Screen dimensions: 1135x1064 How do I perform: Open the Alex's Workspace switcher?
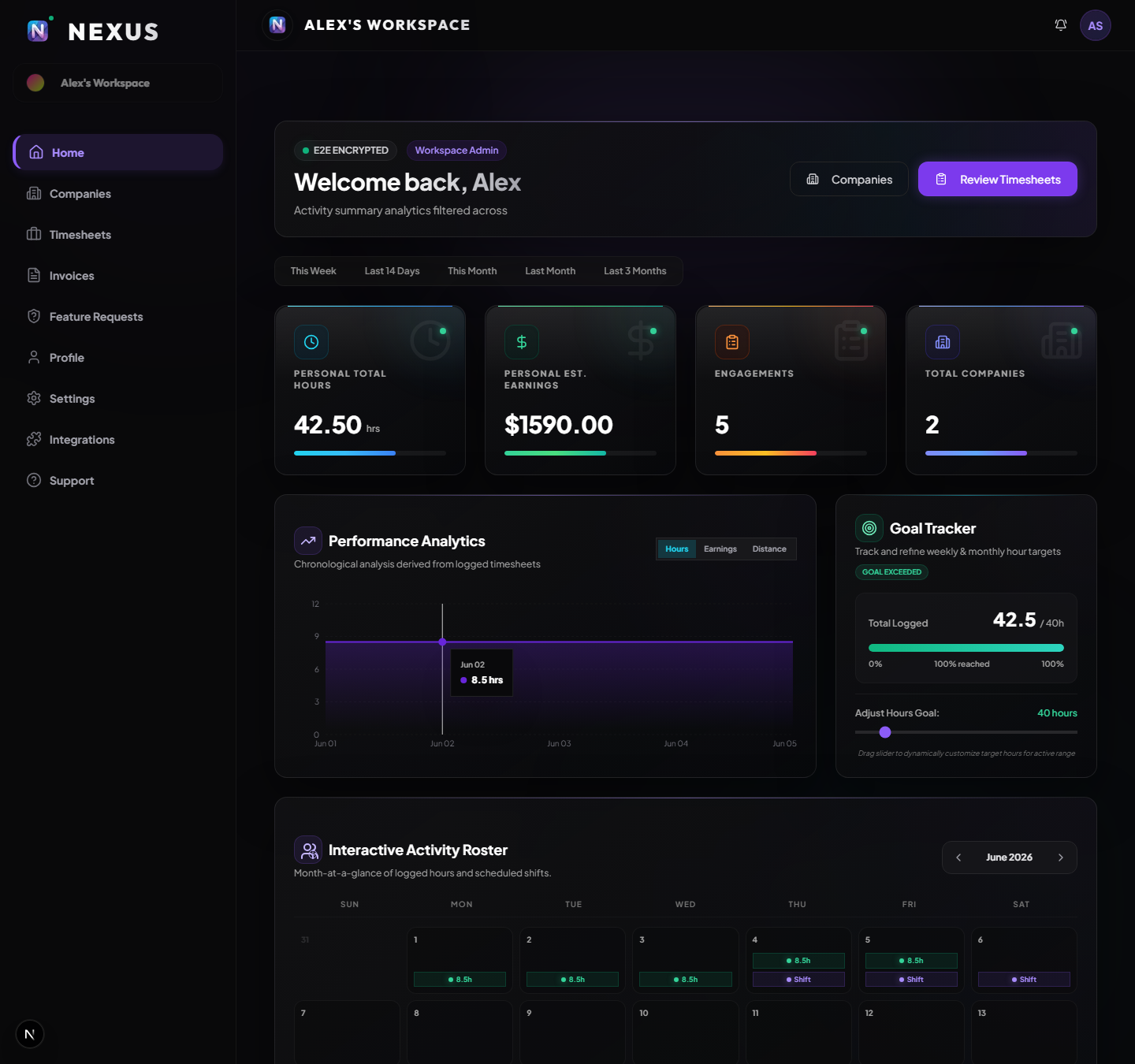click(117, 83)
